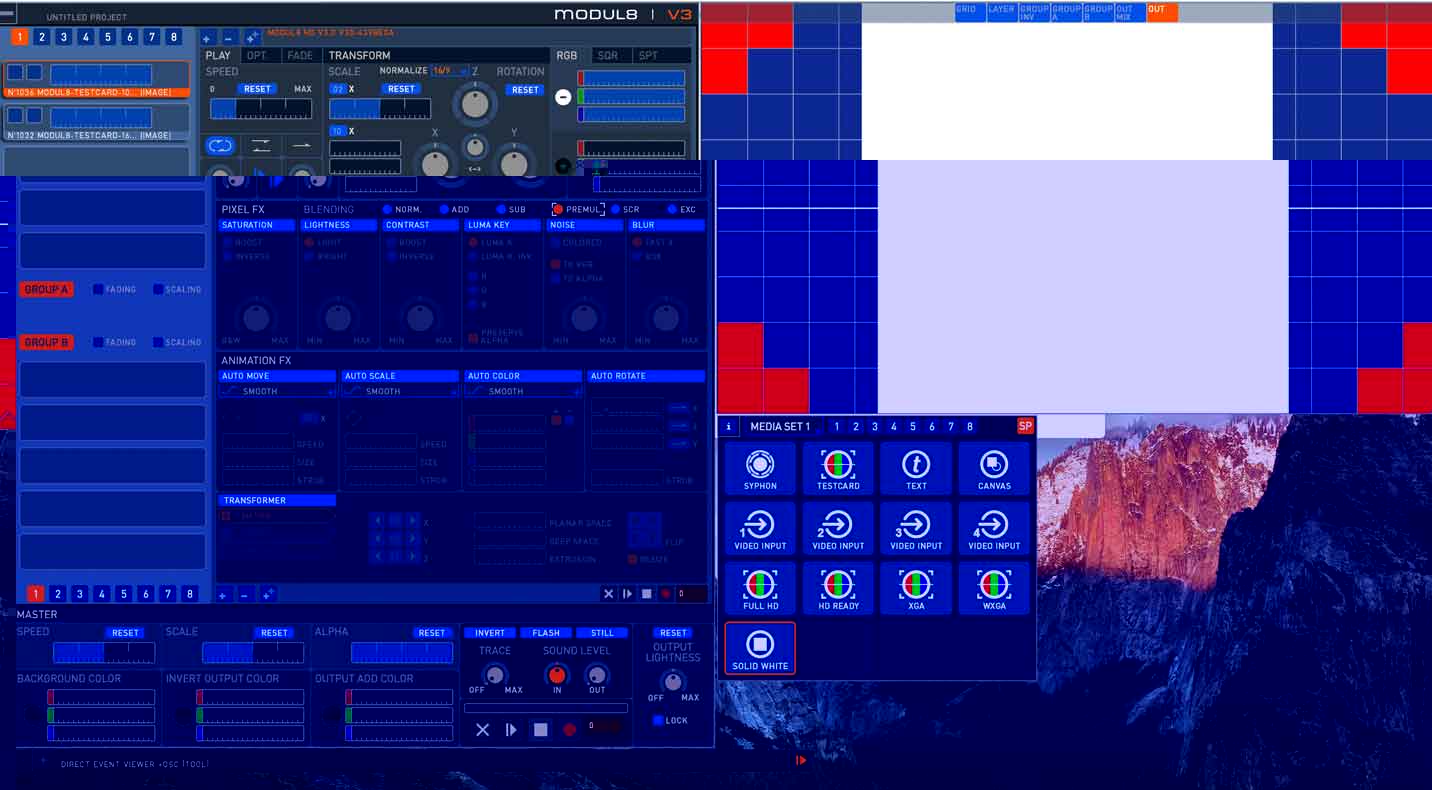Open the Text media module icon
The image size is (1432, 790).
coord(916,468)
